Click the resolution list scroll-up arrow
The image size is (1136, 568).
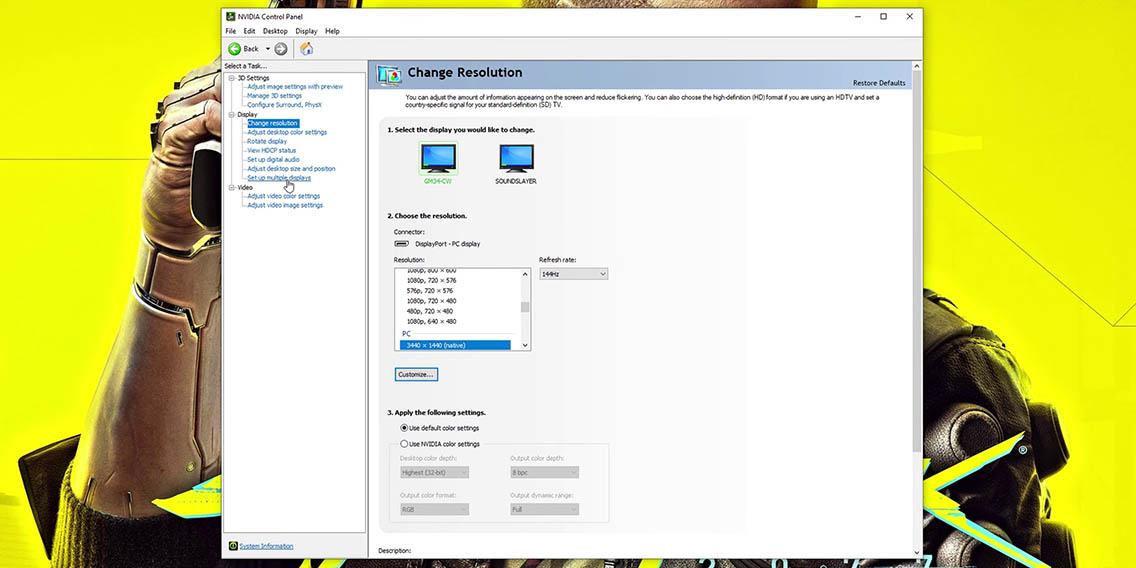click(x=525, y=274)
